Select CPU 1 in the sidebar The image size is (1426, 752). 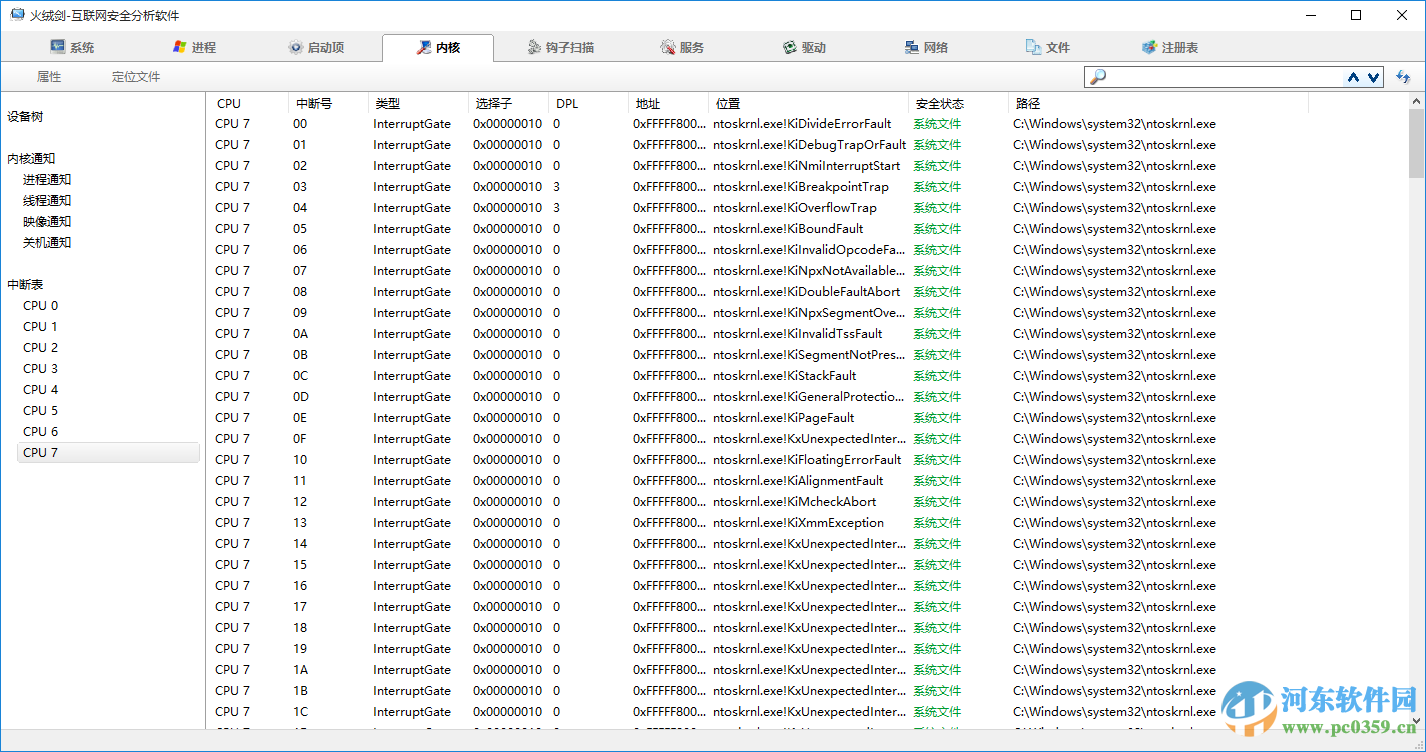click(41, 327)
